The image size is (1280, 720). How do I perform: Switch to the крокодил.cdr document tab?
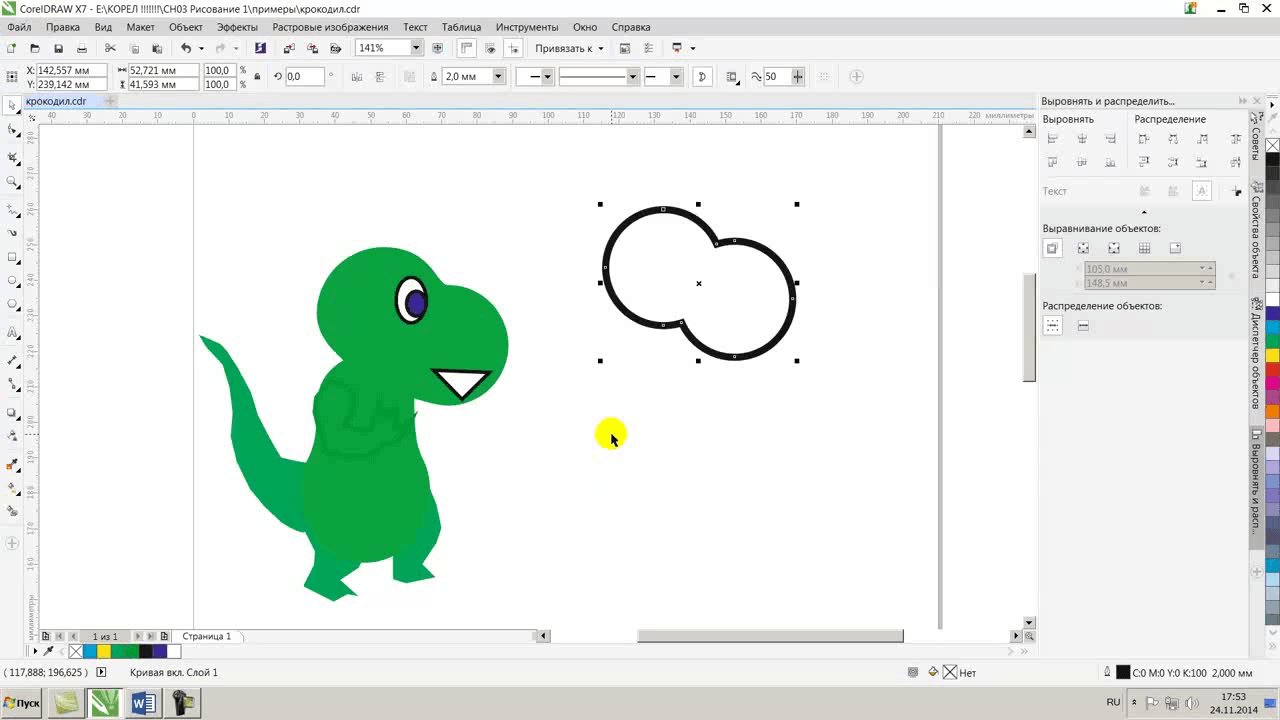[x=56, y=101]
